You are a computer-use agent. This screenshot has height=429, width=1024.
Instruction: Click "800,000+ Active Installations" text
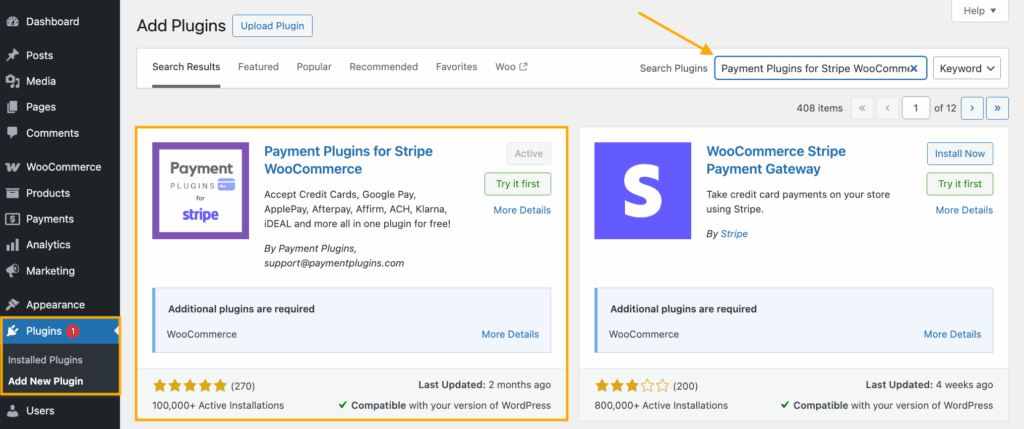[660, 405]
